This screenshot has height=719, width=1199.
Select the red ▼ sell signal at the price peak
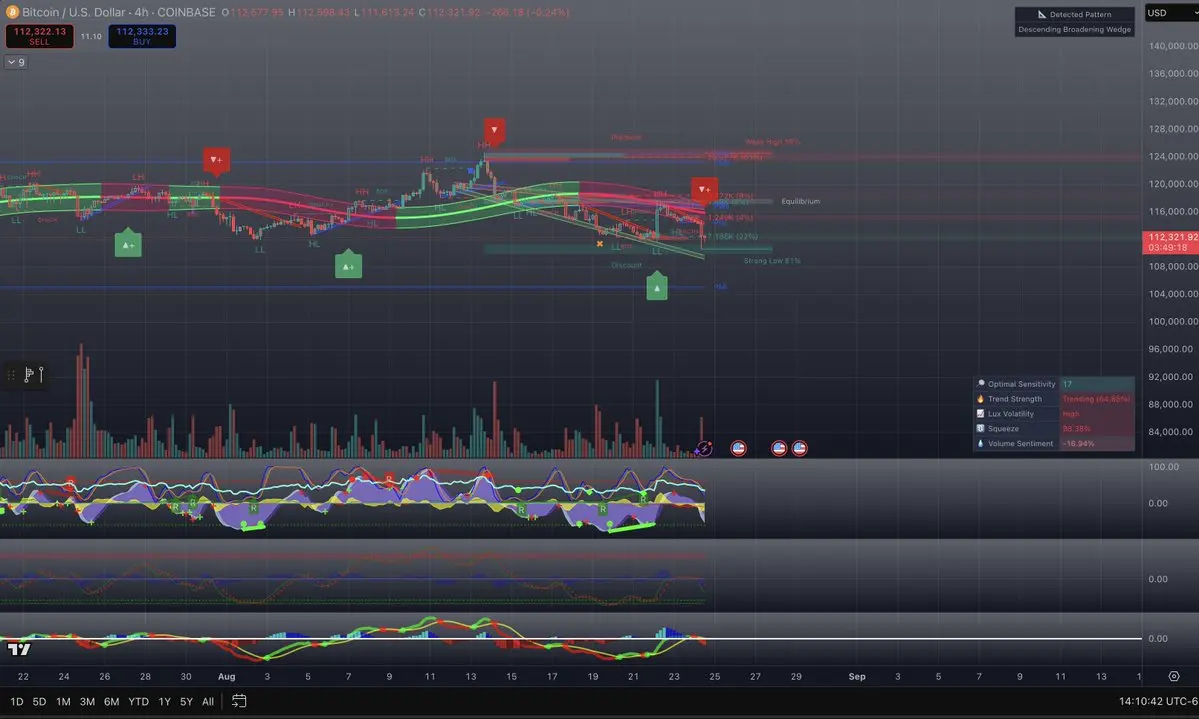pyautogui.click(x=494, y=130)
